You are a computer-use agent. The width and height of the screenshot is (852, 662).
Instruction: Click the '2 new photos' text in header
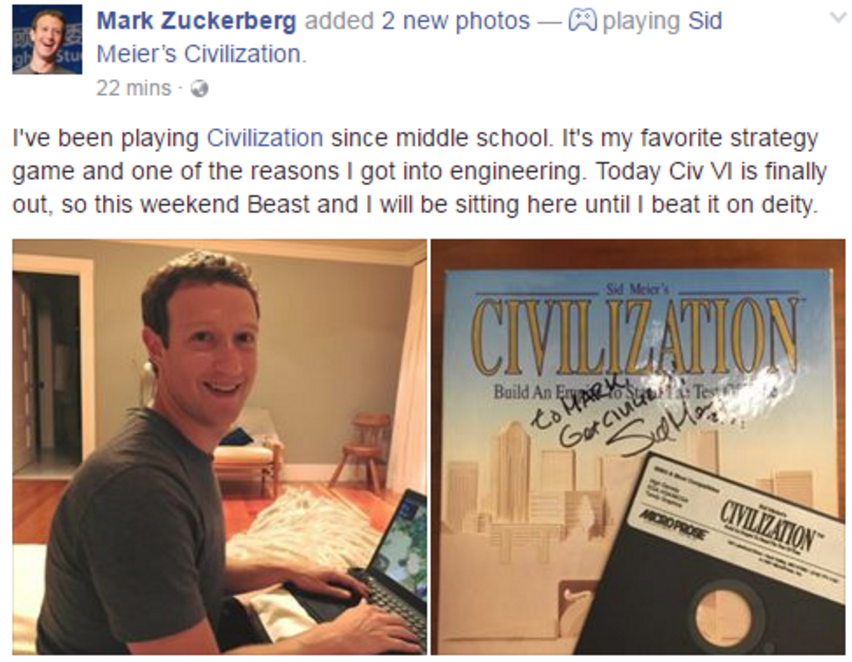tap(455, 21)
